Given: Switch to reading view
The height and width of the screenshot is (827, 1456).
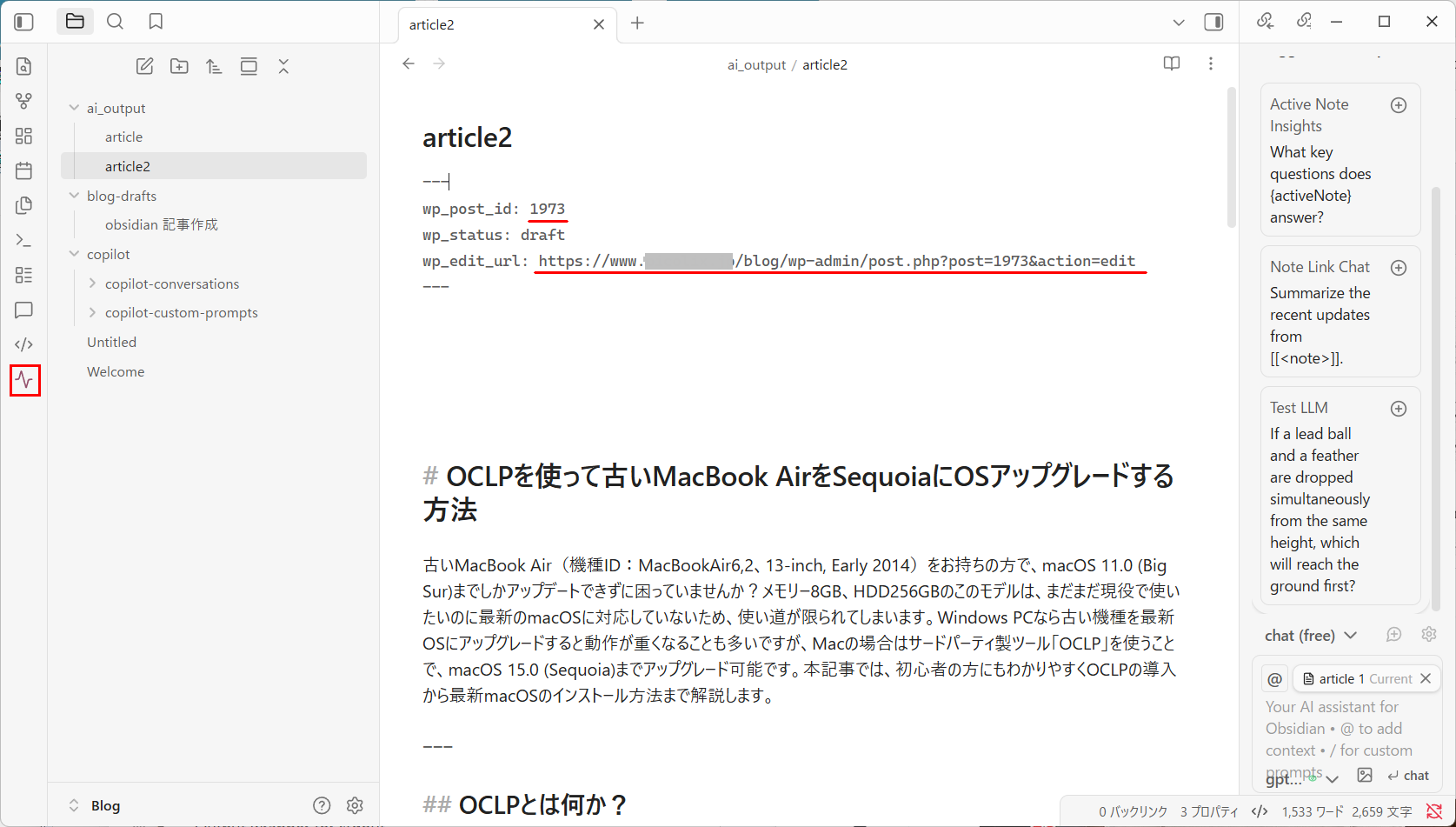Looking at the screenshot, I should (x=1172, y=63).
